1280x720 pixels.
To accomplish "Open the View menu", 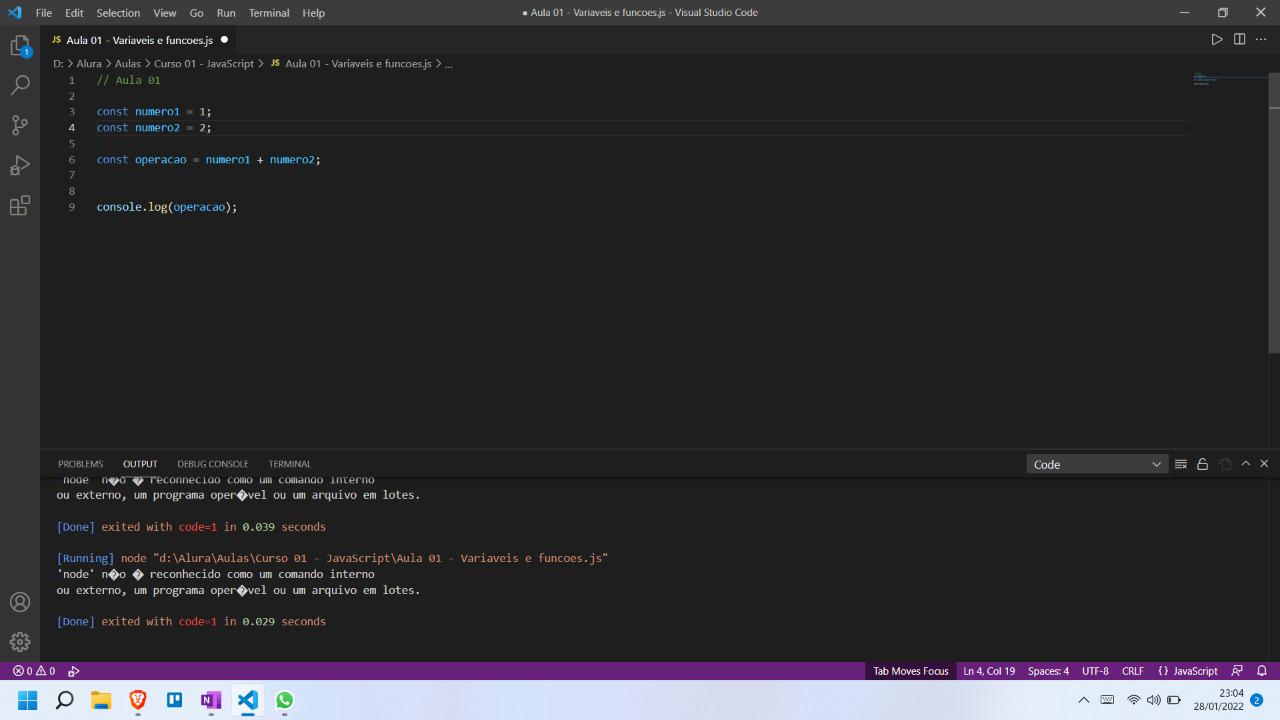I will click(x=165, y=13).
